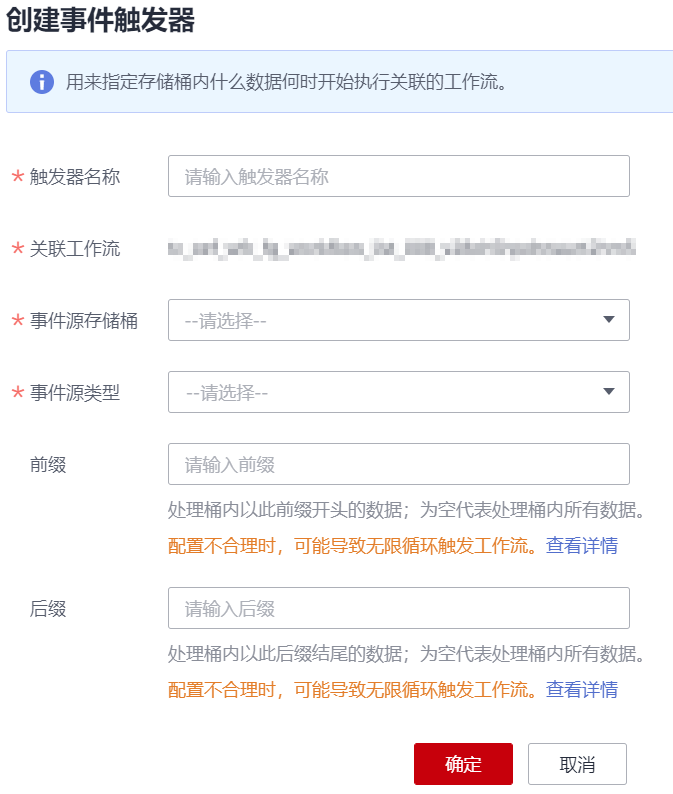Click the 关联工作流 field label
This screenshot has width=673, height=794.
tap(75, 249)
